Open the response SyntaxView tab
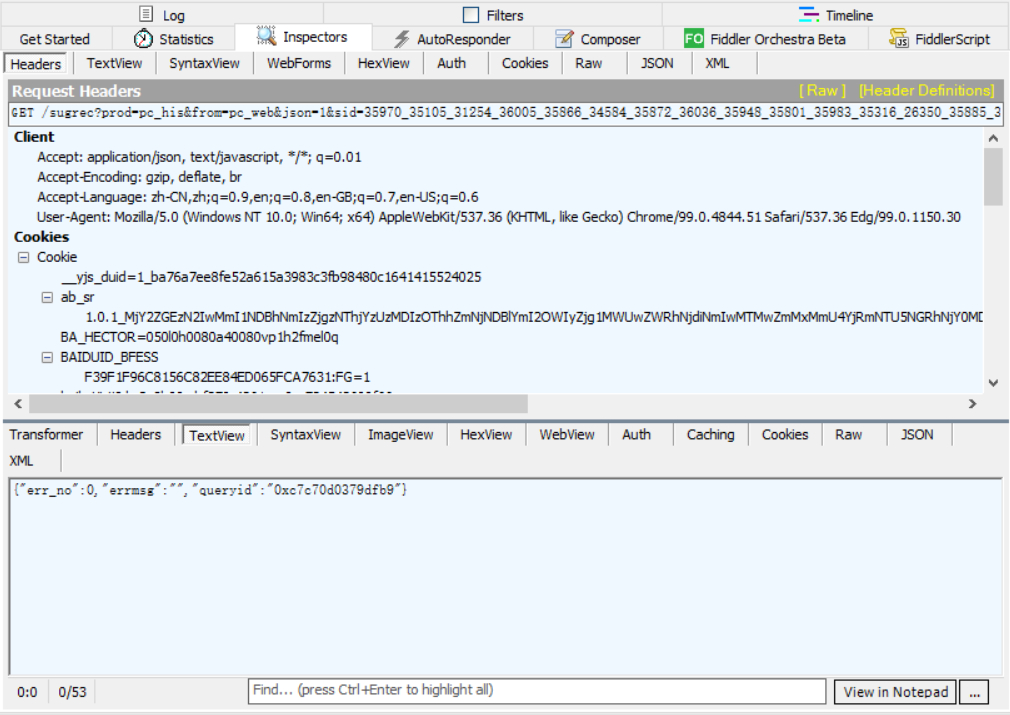This screenshot has height=715, width=1010. click(x=306, y=435)
